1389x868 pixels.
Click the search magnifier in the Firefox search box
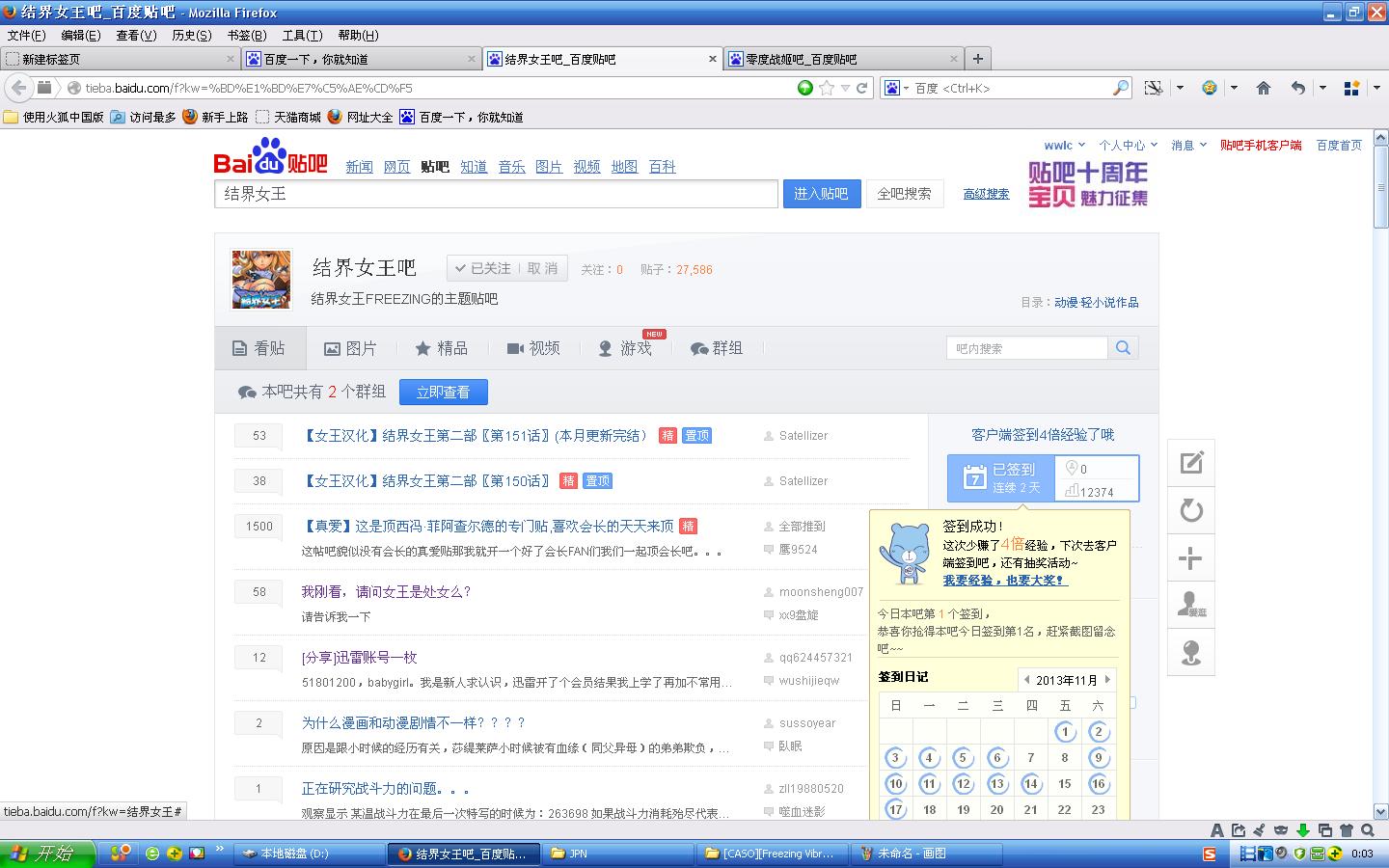coord(1121,88)
